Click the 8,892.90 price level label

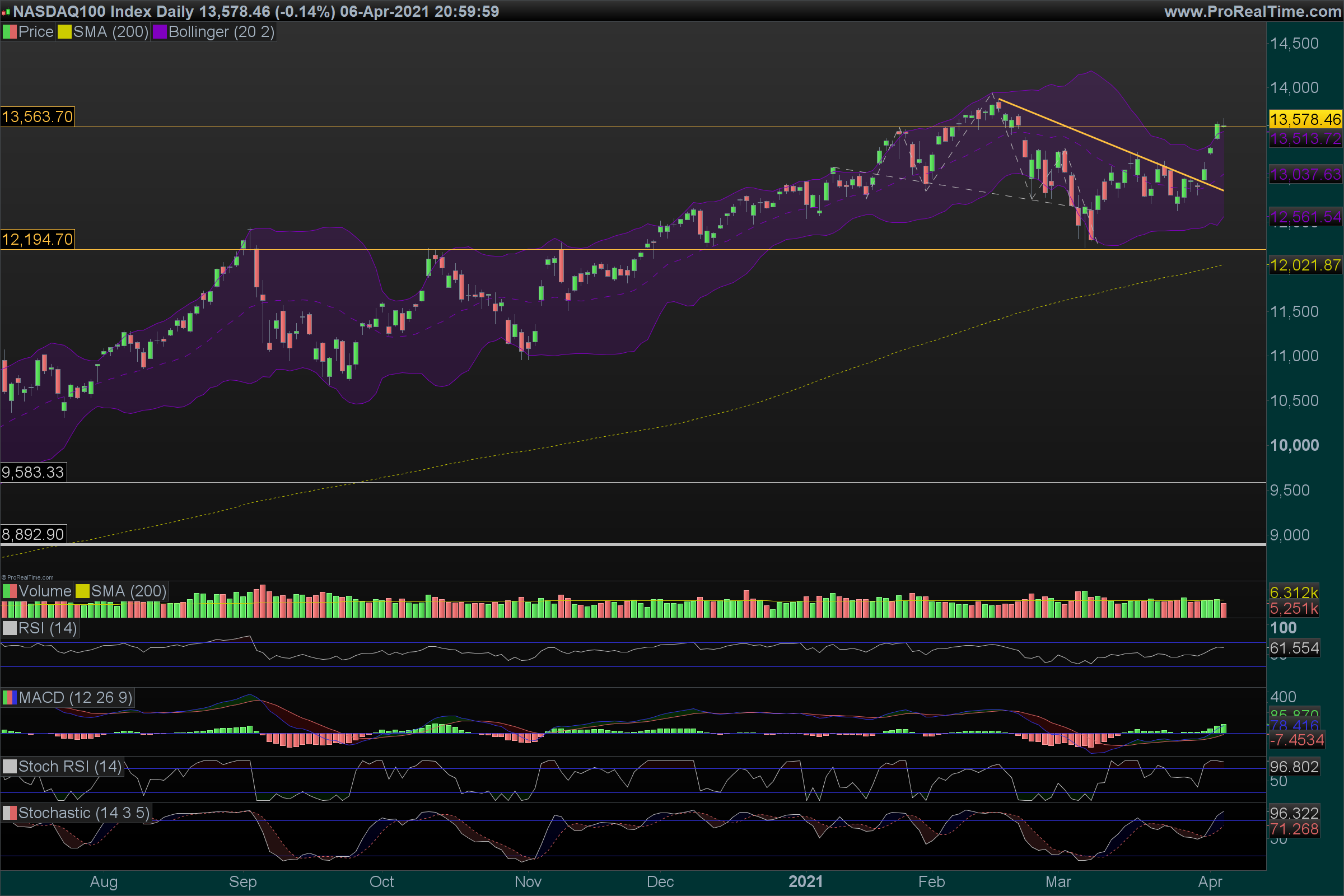[33, 534]
